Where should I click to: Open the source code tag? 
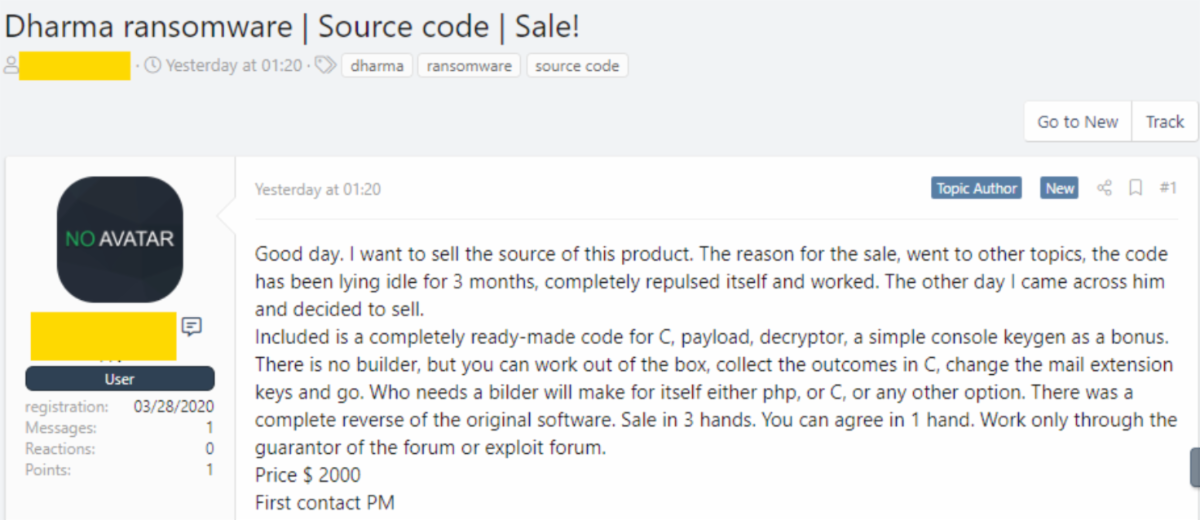click(577, 66)
